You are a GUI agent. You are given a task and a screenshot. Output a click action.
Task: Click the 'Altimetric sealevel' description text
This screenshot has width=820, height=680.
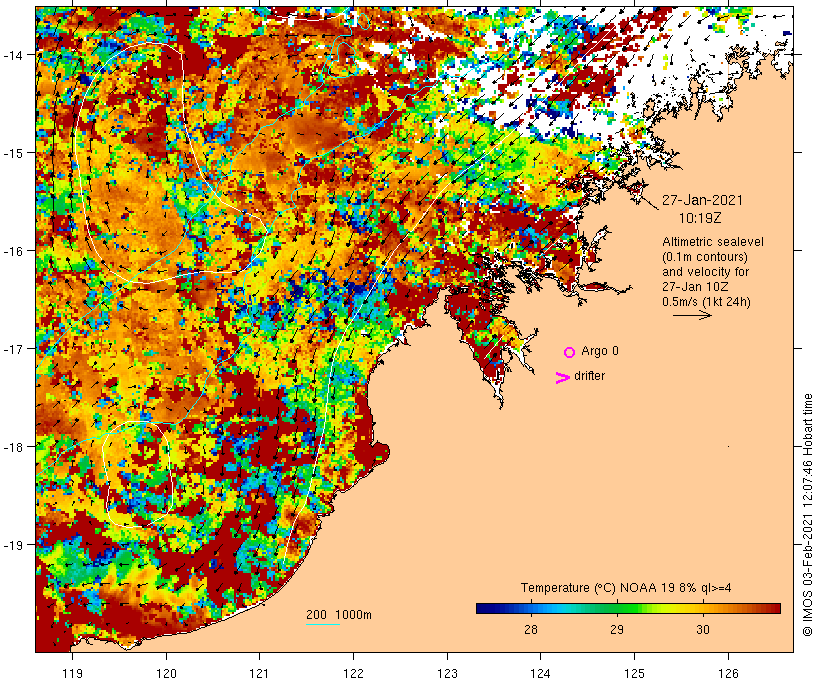click(710, 242)
